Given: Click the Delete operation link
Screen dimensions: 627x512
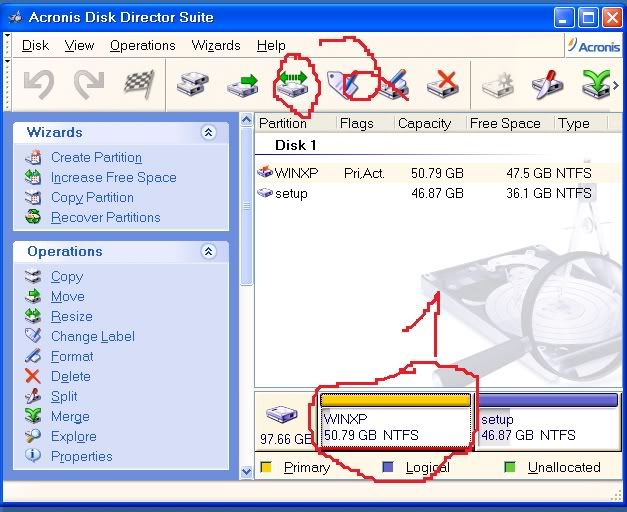Looking at the screenshot, I should click(x=71, y=376).
